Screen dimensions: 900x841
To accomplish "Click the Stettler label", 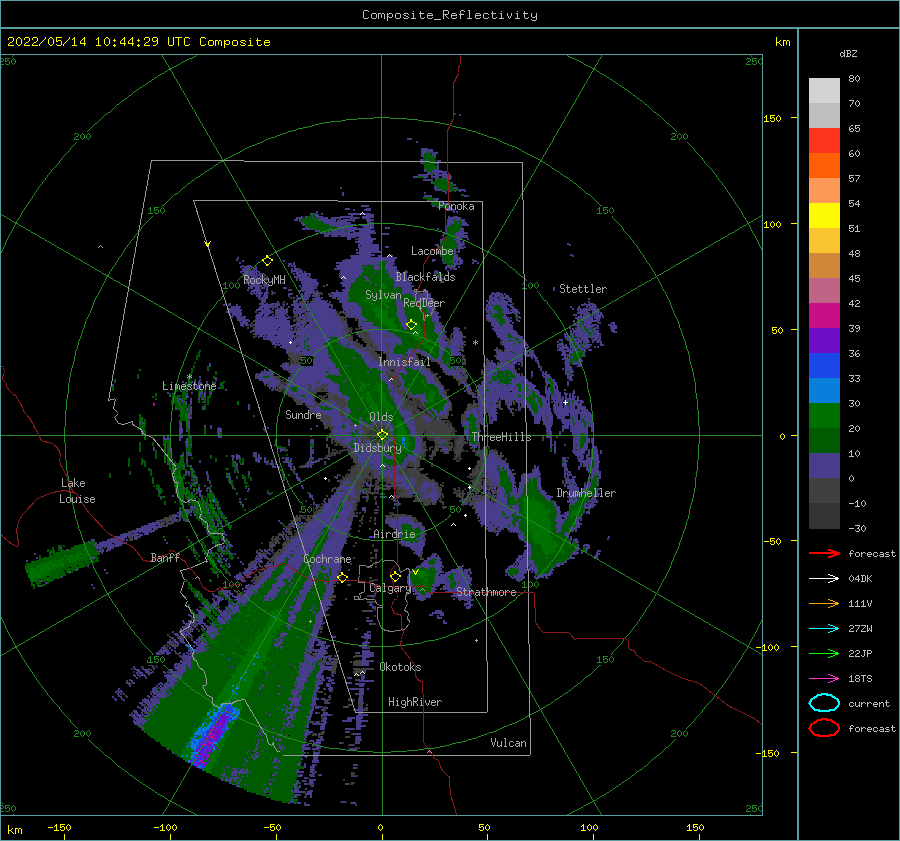I will (583, 289).
